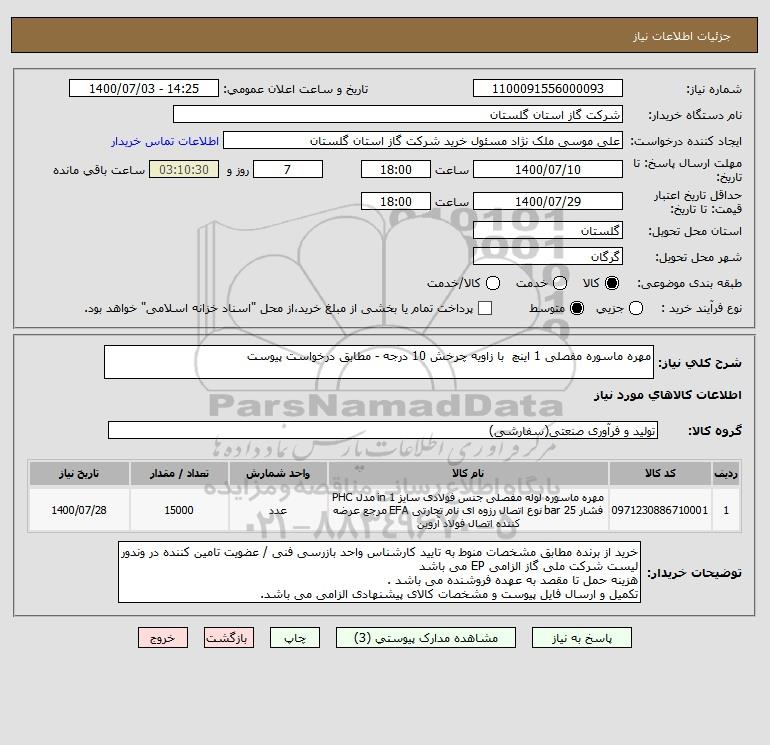Tick the اسناد خزانه اسلامی payment checkbox
Image resolution: width=770 pixels, height=745 pixels.
coord(485,308)
